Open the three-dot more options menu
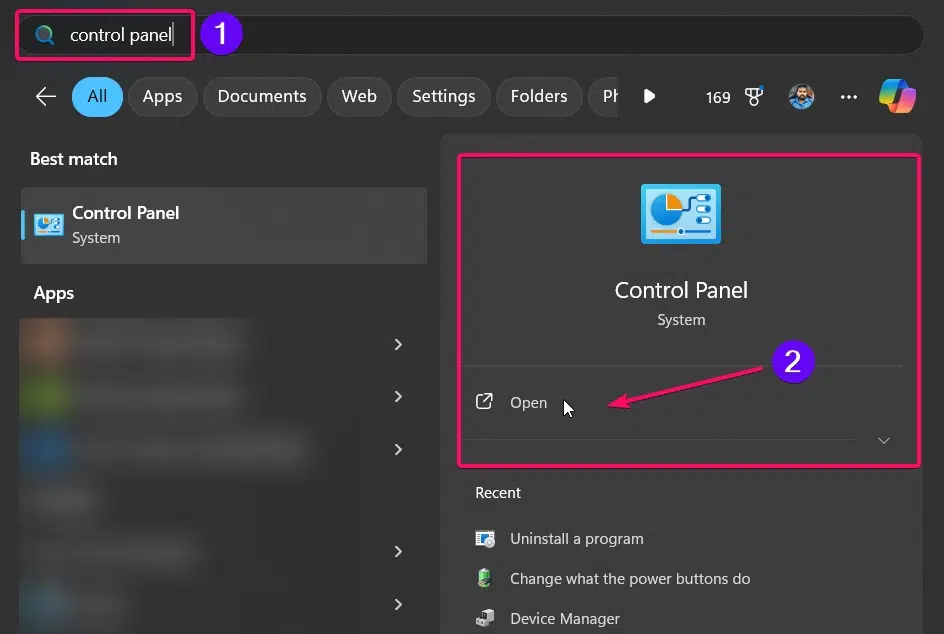The height and width of the screenshot is (634, 944). pyautogui.click(x=849, y=97)
